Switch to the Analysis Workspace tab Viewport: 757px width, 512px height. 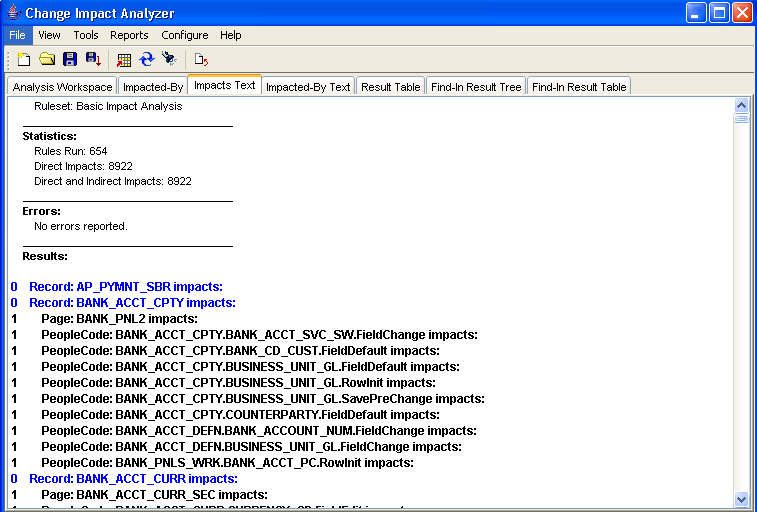click(62, 87)
